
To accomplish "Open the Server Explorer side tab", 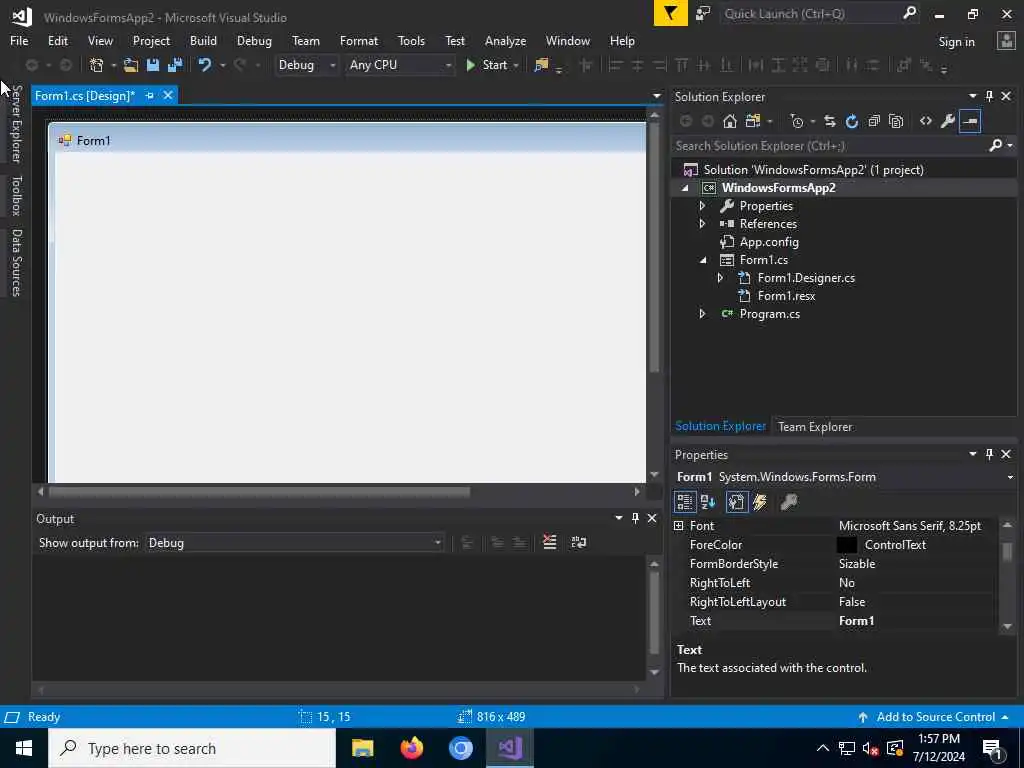I will pyautogui.click(x=17, y=124).
